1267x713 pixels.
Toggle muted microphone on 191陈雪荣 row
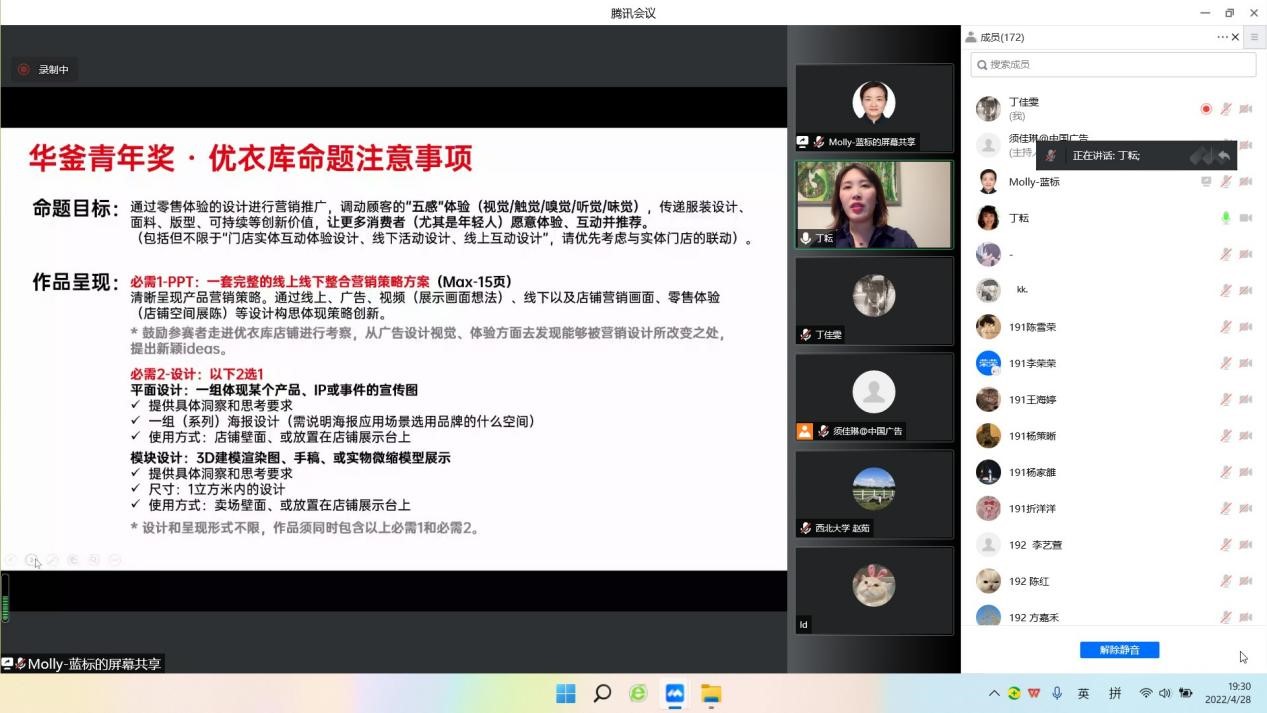[x=1226, y=327]
